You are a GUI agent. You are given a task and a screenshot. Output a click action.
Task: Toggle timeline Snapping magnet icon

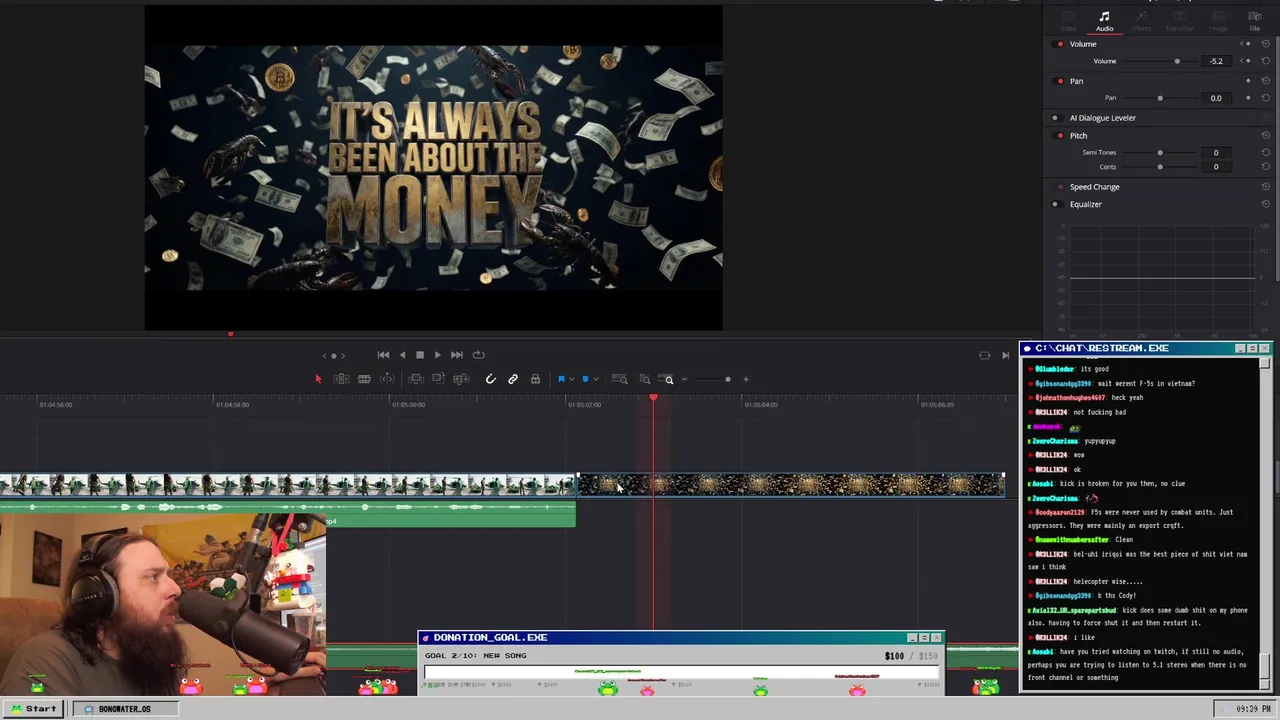pyautogui.click(x=491, y=379)
